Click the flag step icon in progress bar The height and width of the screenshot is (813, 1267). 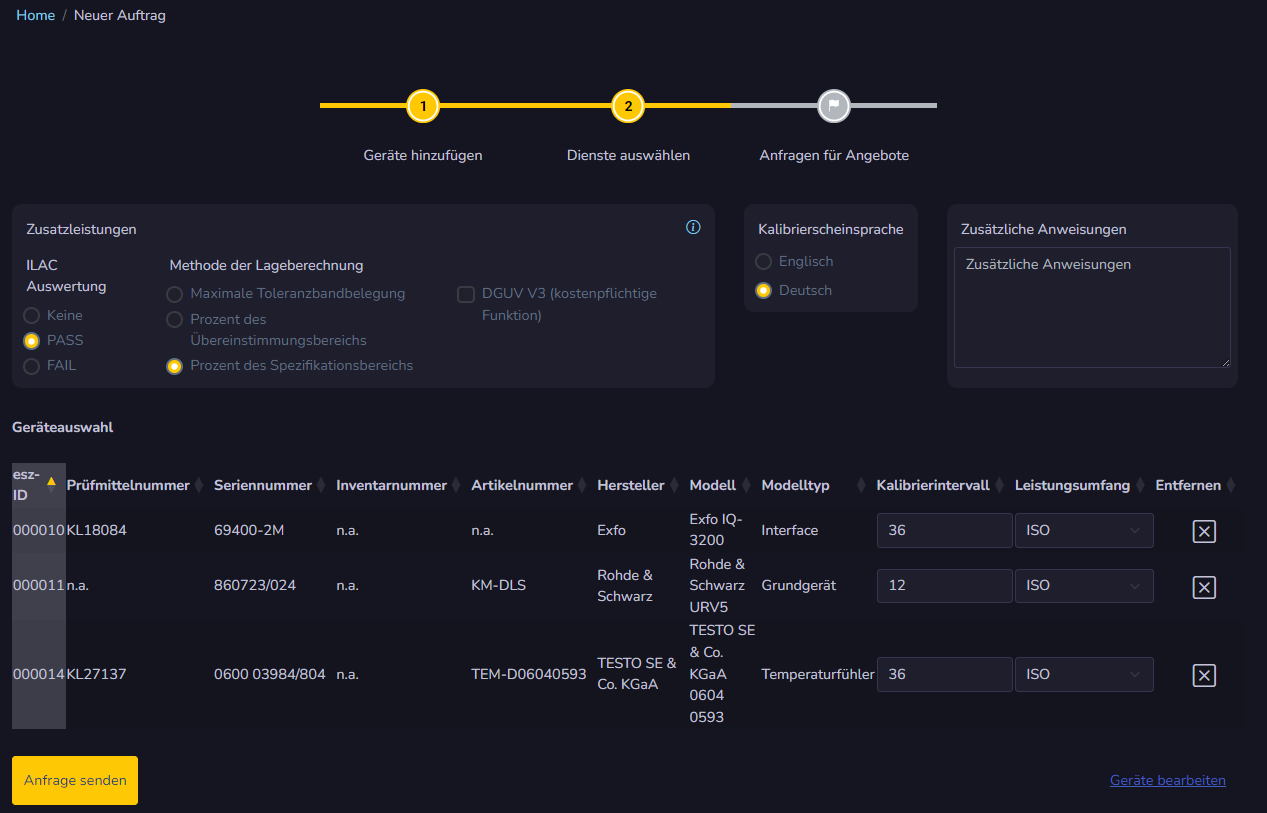coord(833,106)
